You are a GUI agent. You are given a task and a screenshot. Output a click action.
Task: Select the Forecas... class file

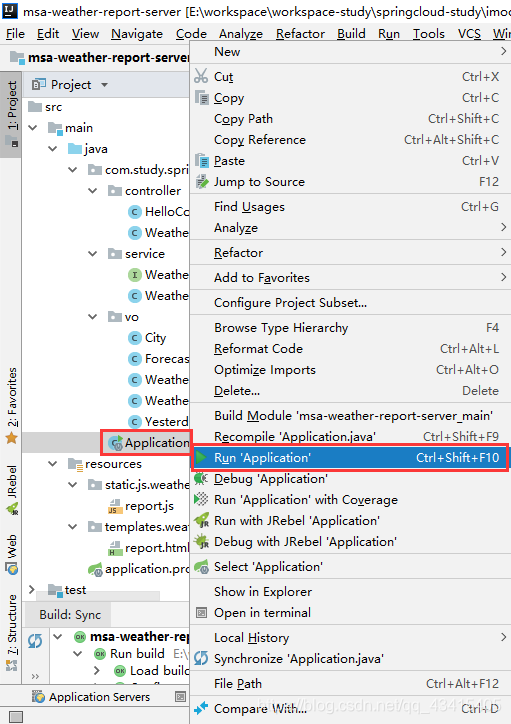[159, 359]
